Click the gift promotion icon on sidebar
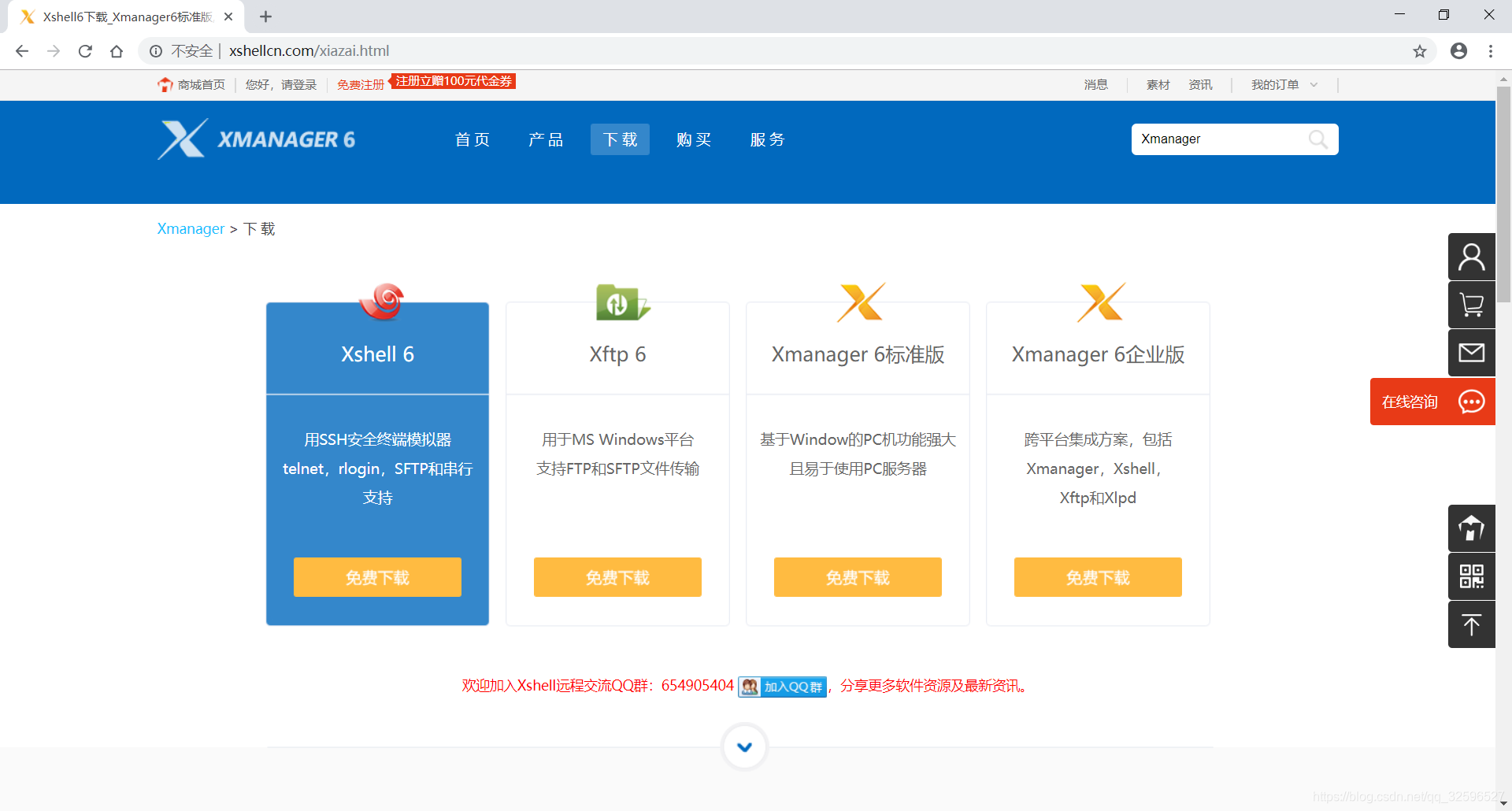This screenshot has width=1512, height=811. (1471, 528)
